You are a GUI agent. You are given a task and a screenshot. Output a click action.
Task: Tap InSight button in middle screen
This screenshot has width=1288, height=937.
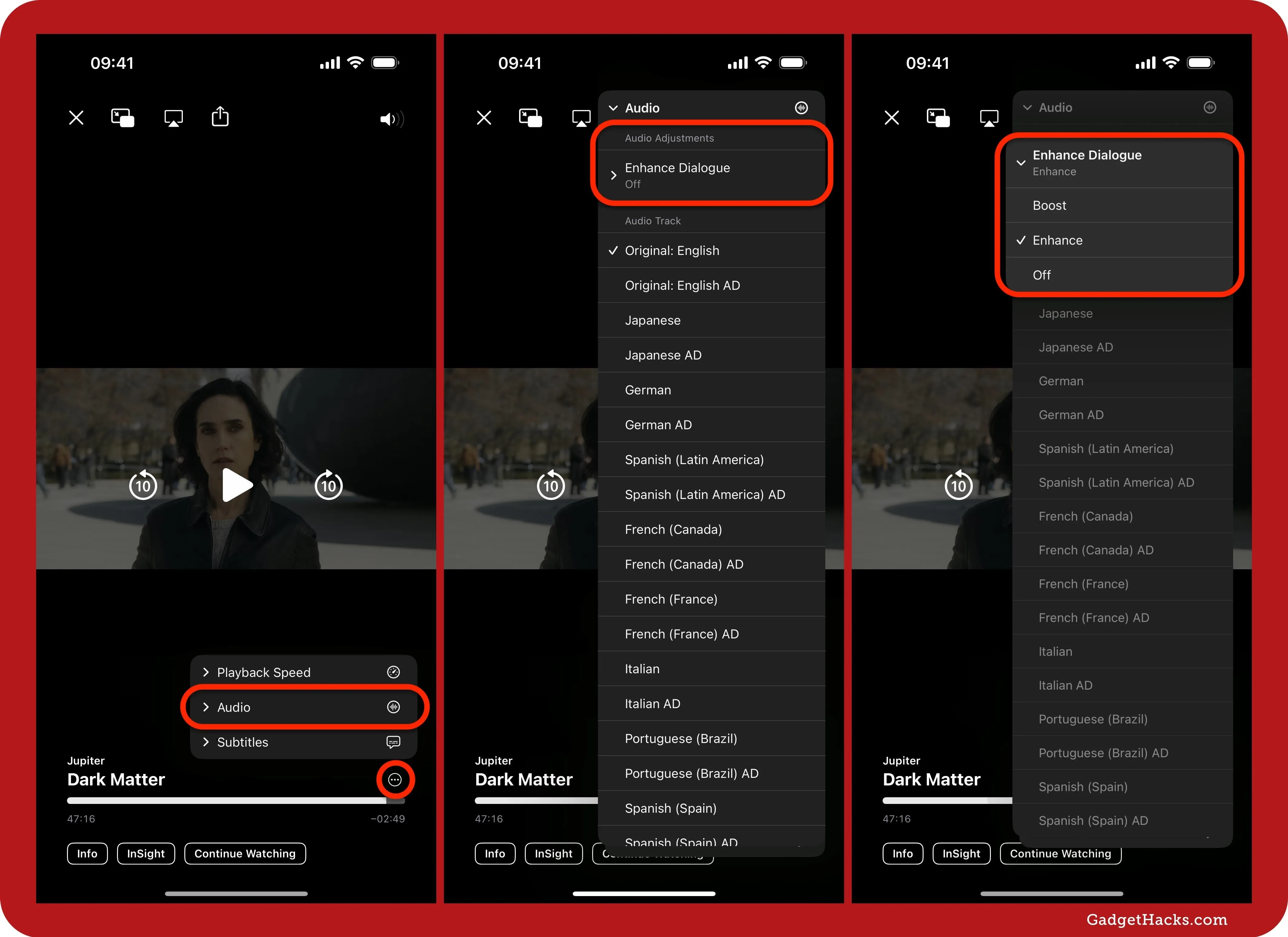pyautogui.click(x=554, y=854)
